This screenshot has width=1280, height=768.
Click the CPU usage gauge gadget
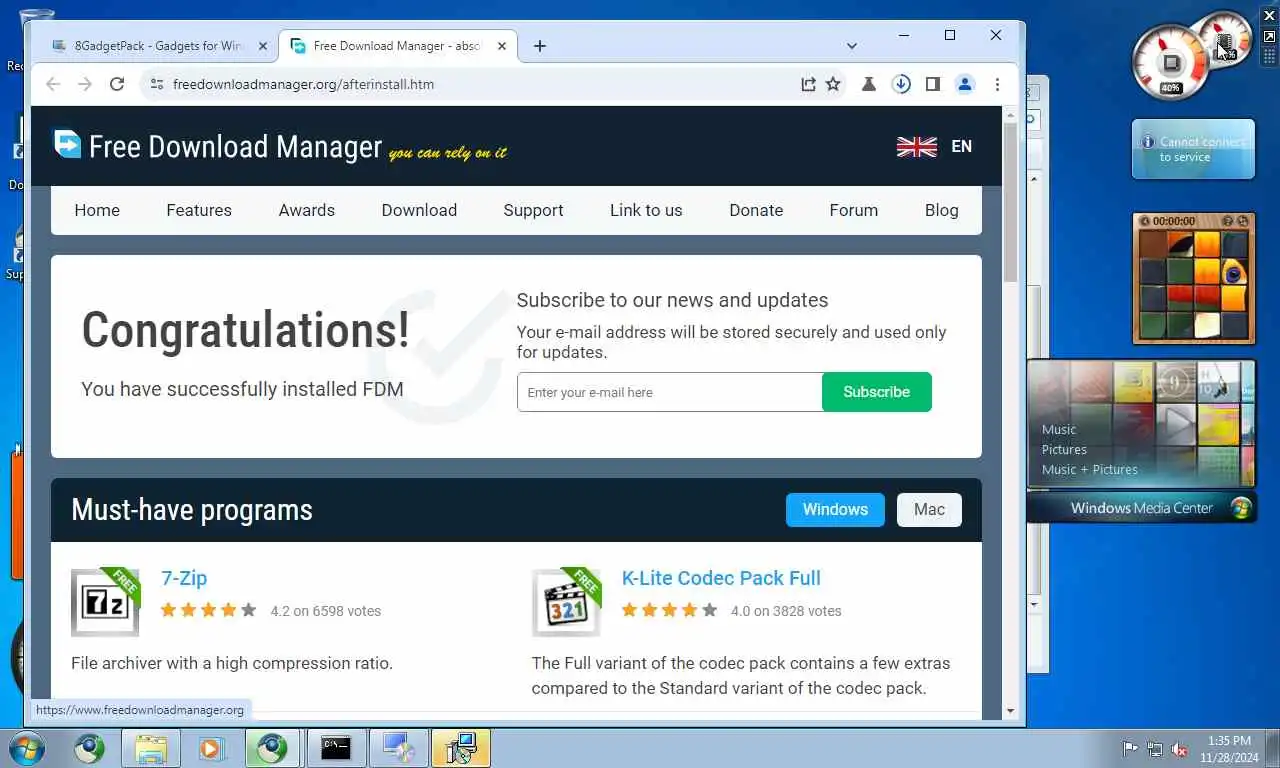pyautogui.click(x=1172, y=62)
